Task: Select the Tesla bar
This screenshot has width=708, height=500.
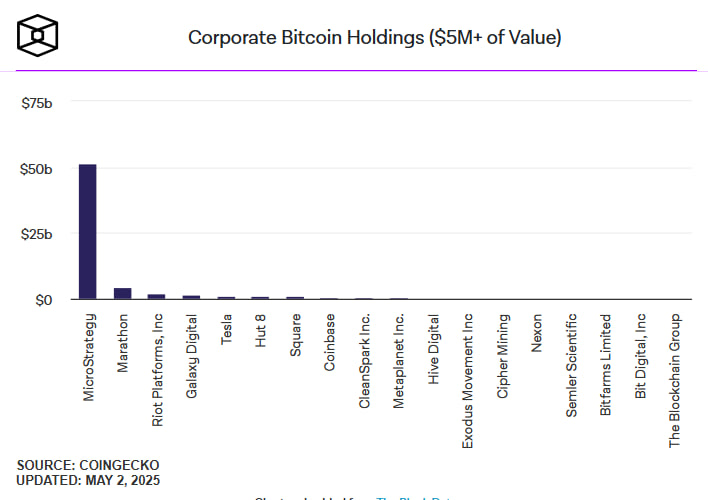Action: coord(226,298)
